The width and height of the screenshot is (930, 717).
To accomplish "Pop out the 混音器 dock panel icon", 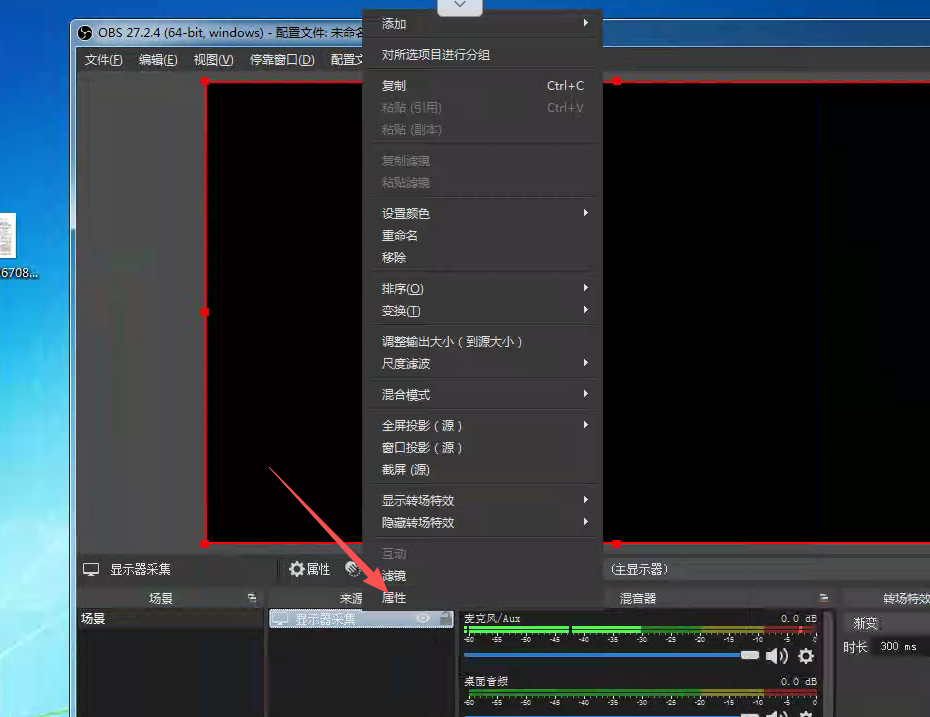I will click(x=823, y=598).
